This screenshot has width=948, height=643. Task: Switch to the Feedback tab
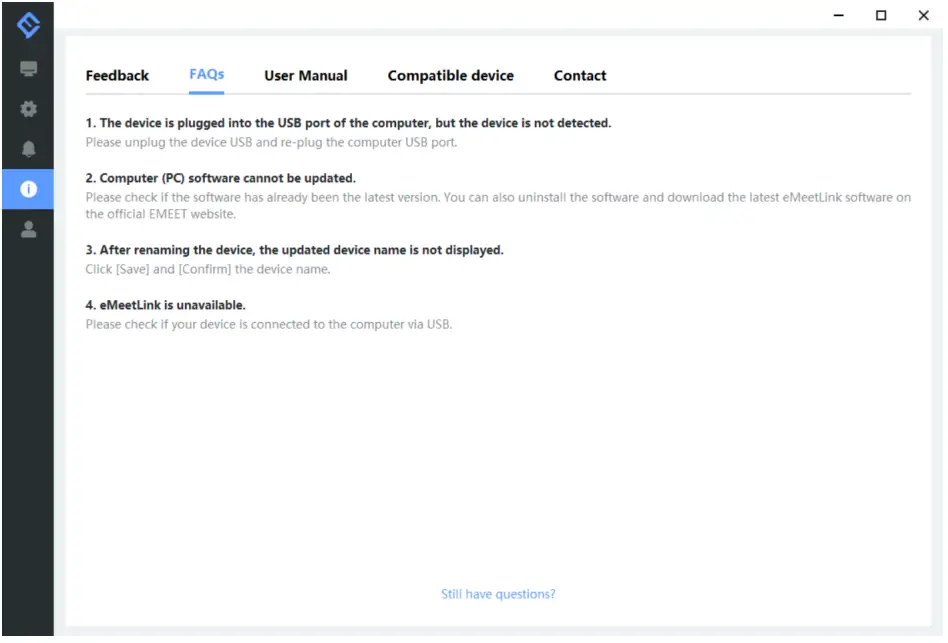click(x=117, y=76)
